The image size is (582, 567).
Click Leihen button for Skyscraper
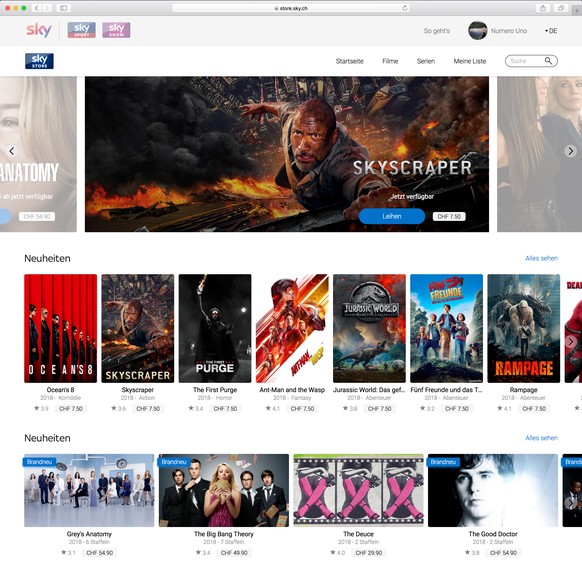(392, 216)
